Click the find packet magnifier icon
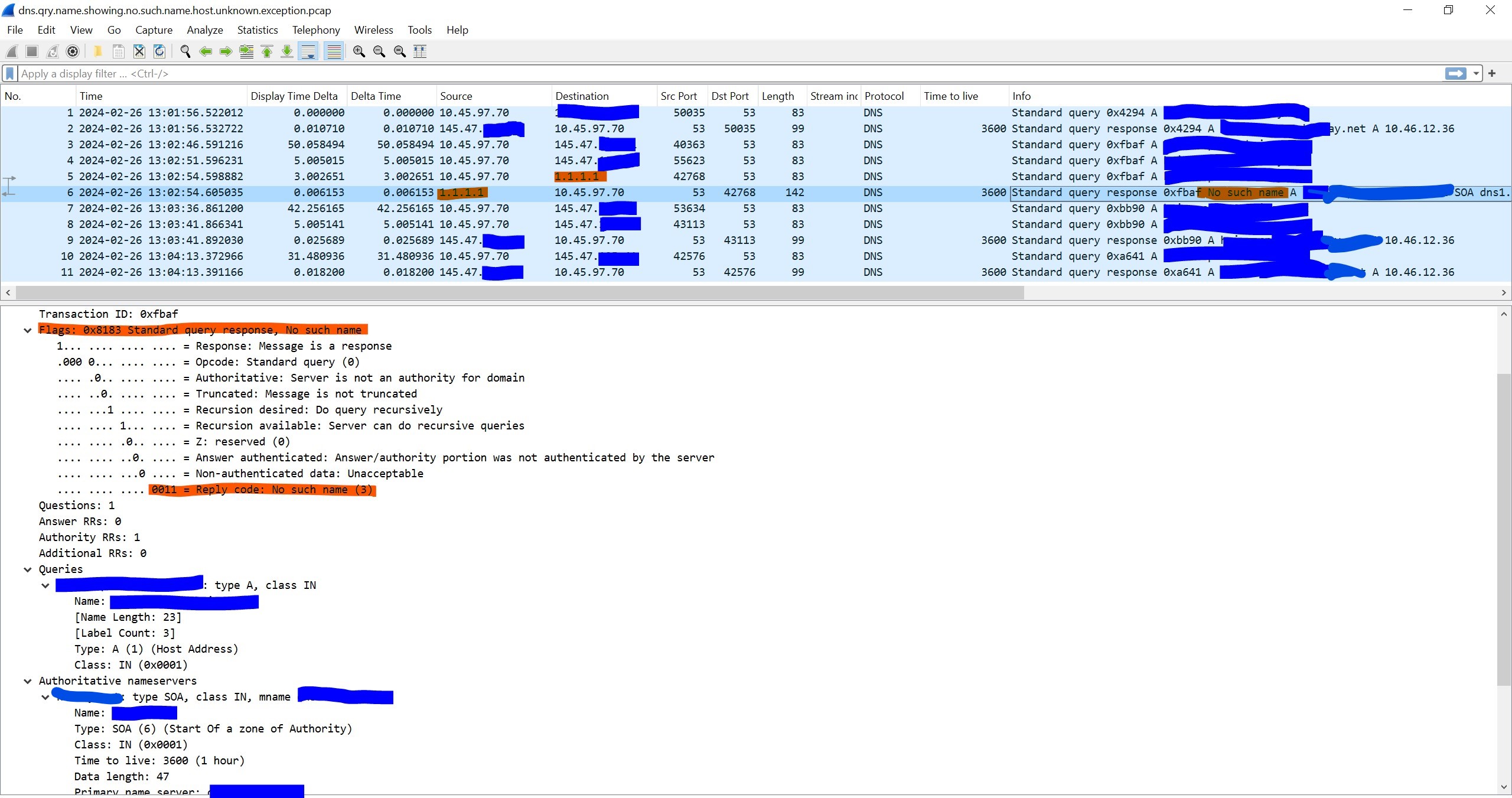This screenshot has height=798, width=1512. pos(185,51)
